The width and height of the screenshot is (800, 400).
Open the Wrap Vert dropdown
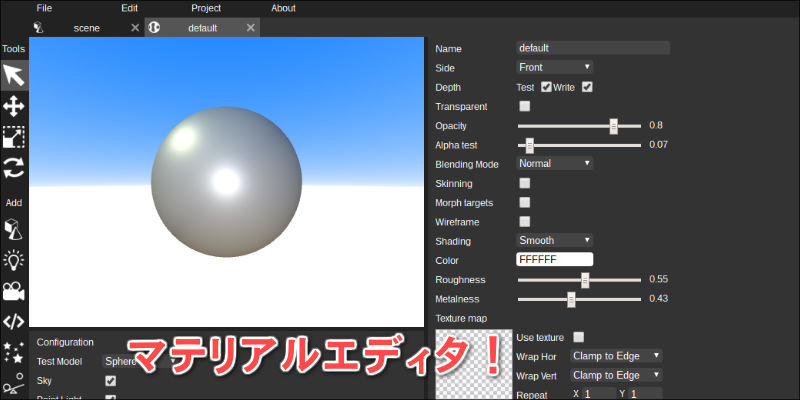pos(616,375)
